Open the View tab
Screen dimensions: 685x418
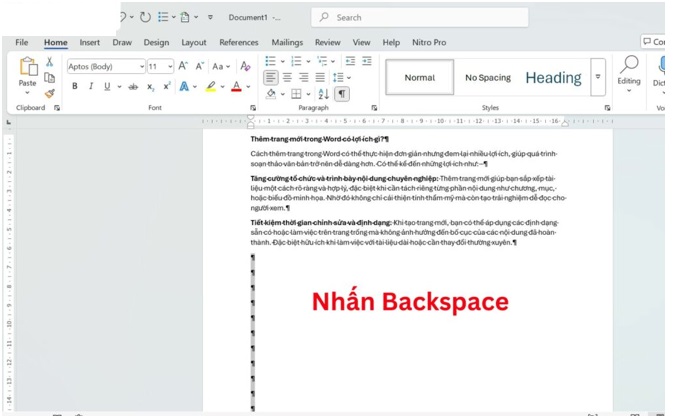361,42
